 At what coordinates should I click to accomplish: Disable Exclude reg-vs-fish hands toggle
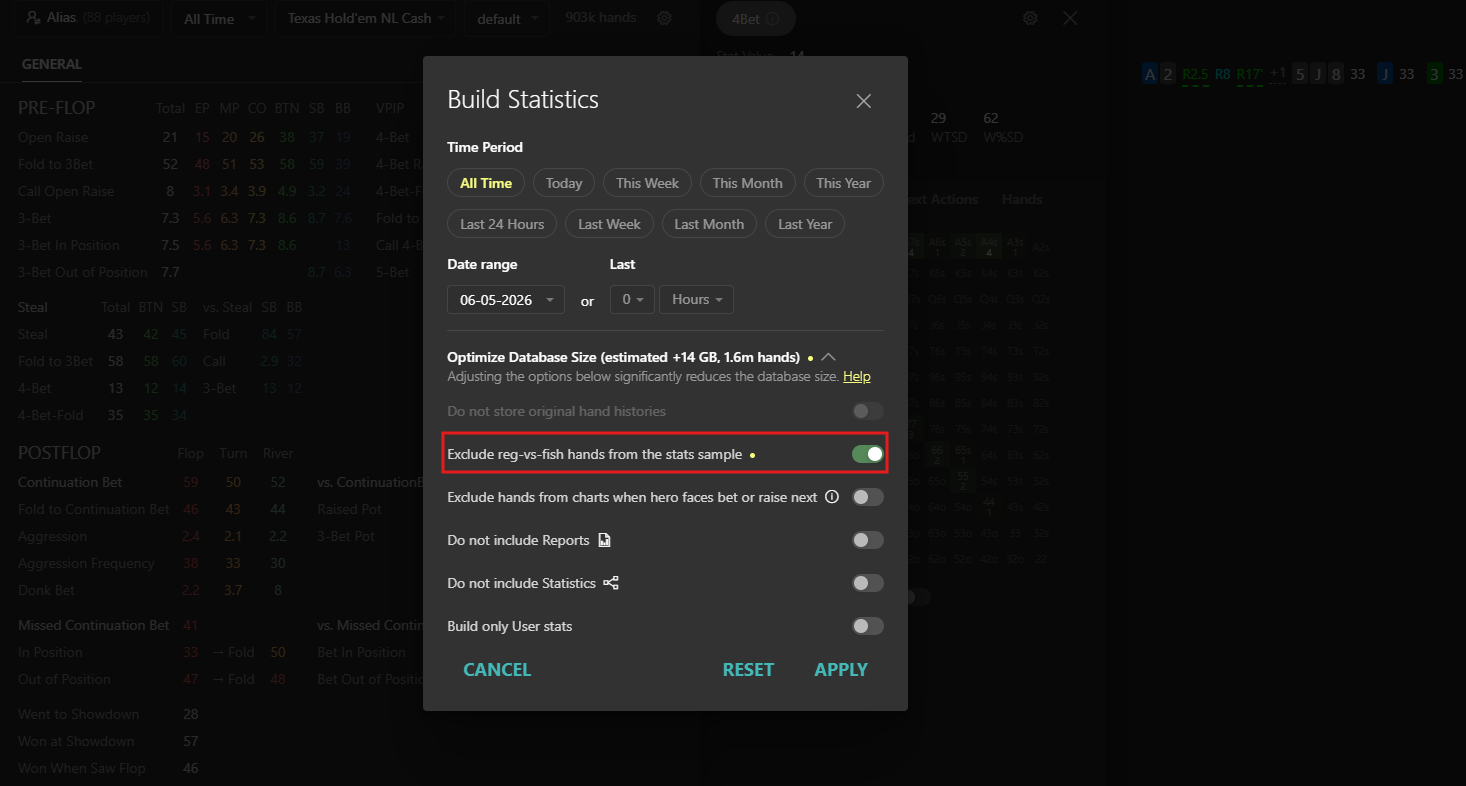click(868, 454)
